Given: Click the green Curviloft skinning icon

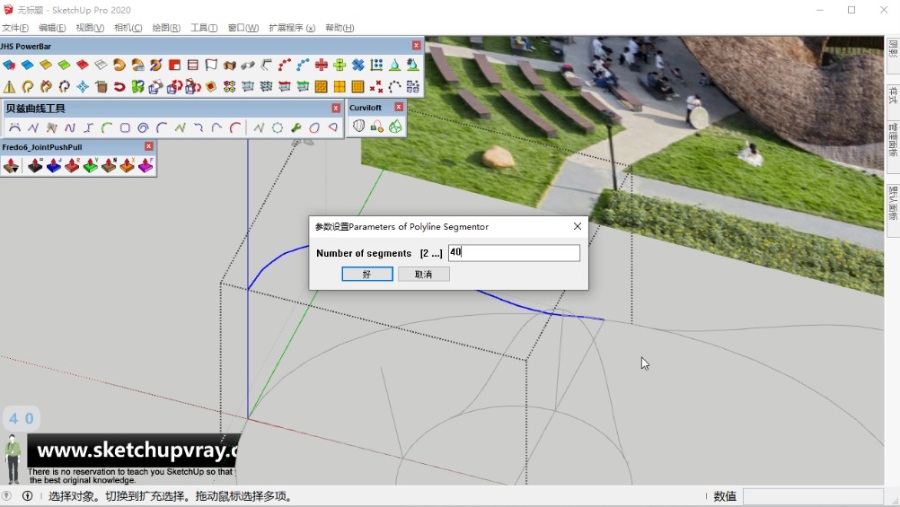Looking at the screenshot, I should point(395,126).
